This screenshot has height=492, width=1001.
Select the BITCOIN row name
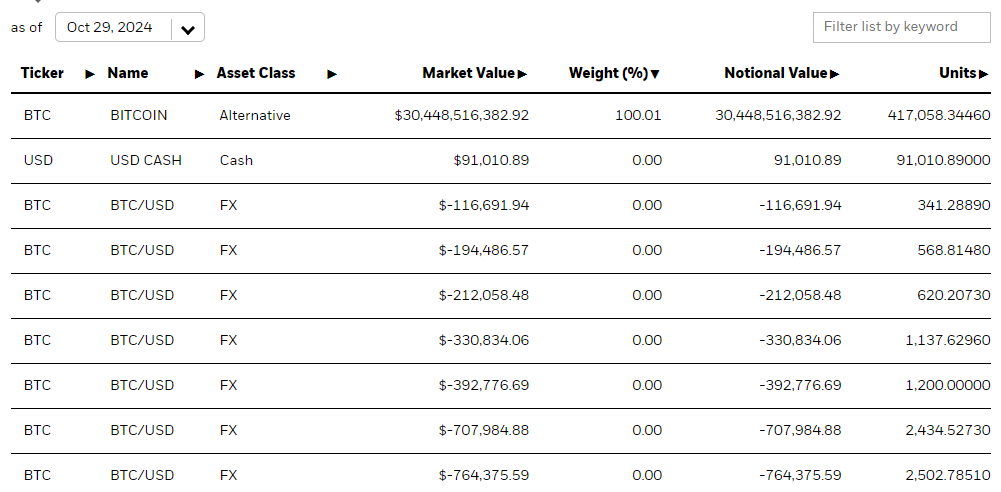tap(139, 115)
